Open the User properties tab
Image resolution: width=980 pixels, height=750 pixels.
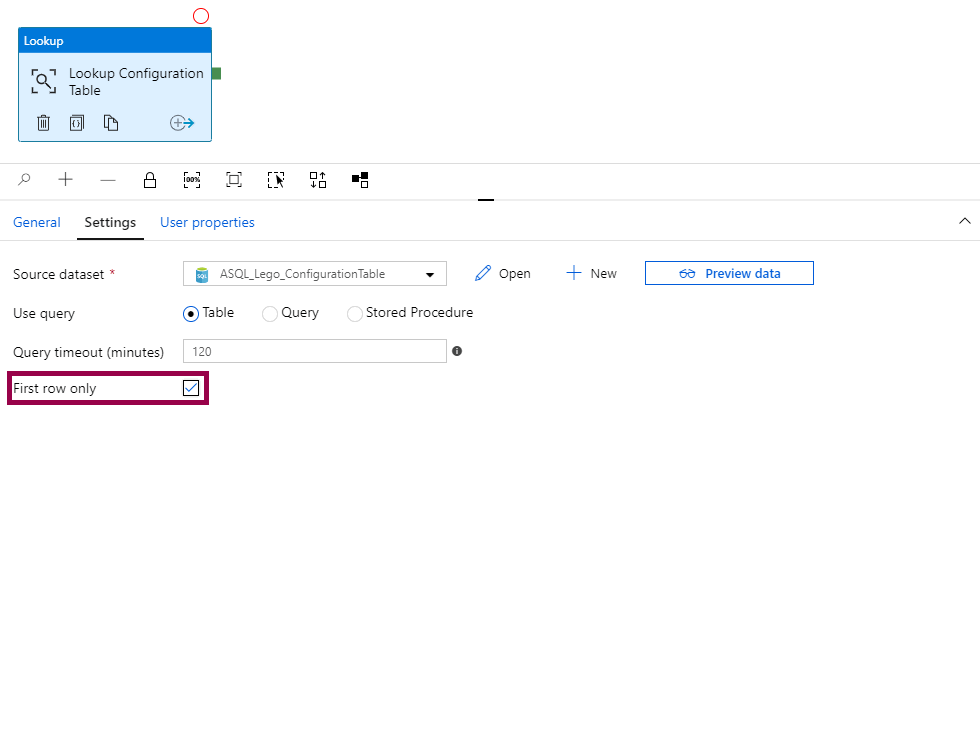pos(207,223)
